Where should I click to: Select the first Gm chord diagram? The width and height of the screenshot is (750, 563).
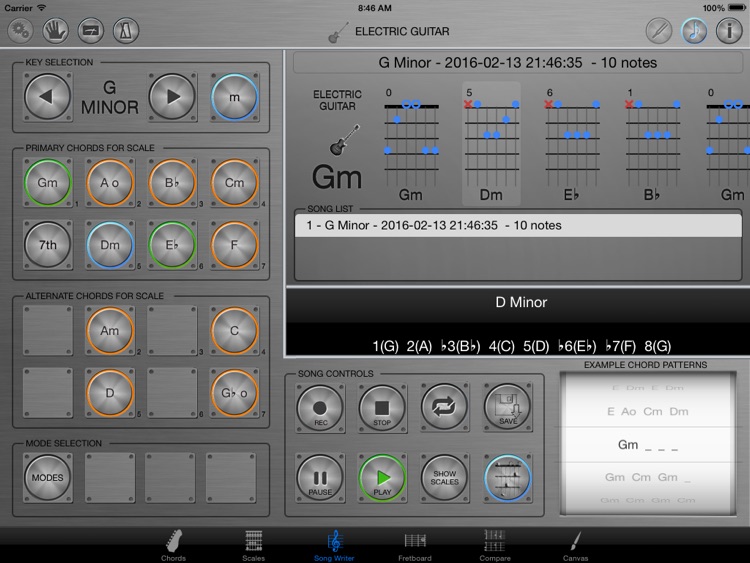click(x=411, y=144)
